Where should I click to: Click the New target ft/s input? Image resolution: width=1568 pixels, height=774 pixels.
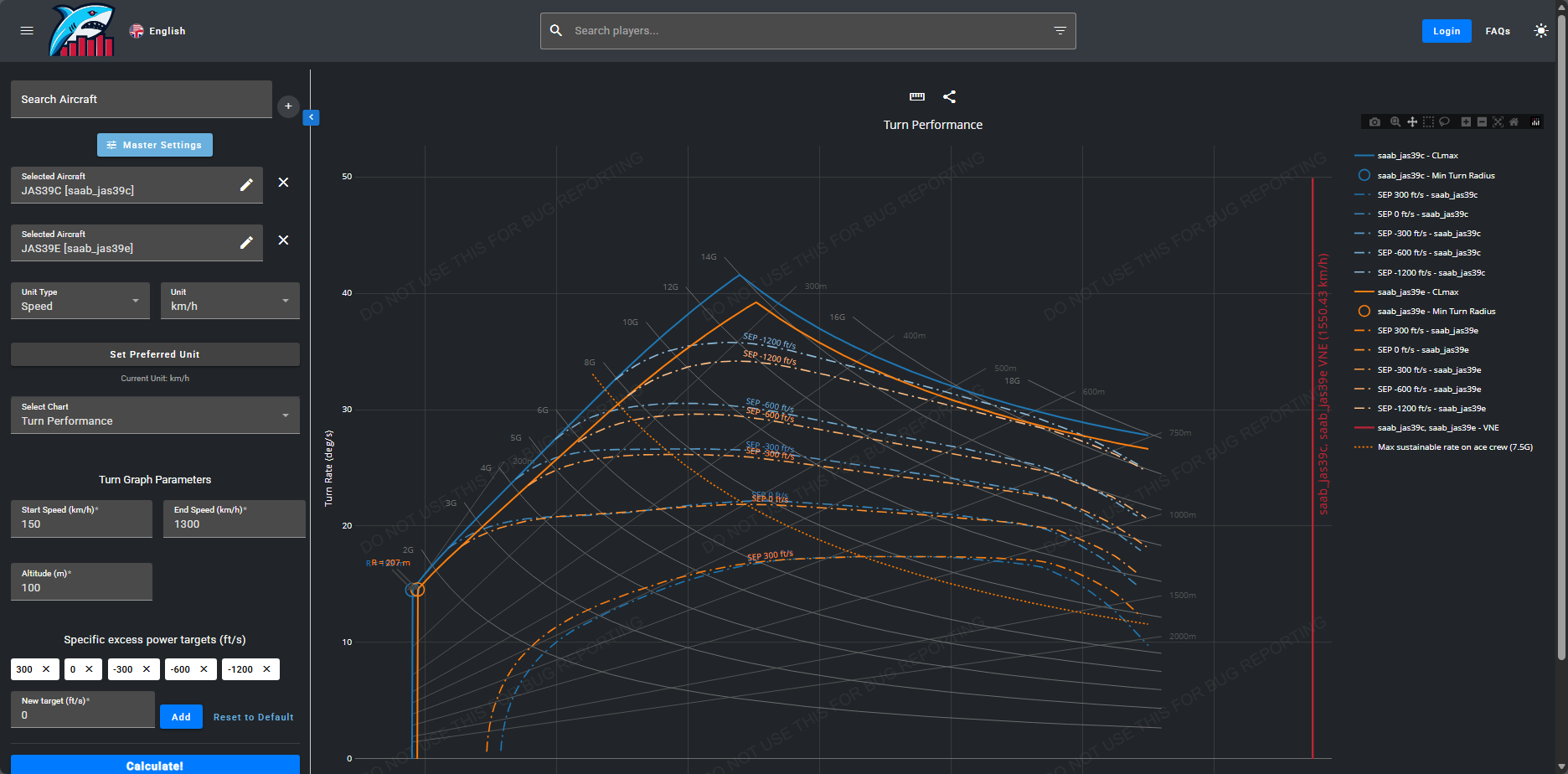[83, 709]
